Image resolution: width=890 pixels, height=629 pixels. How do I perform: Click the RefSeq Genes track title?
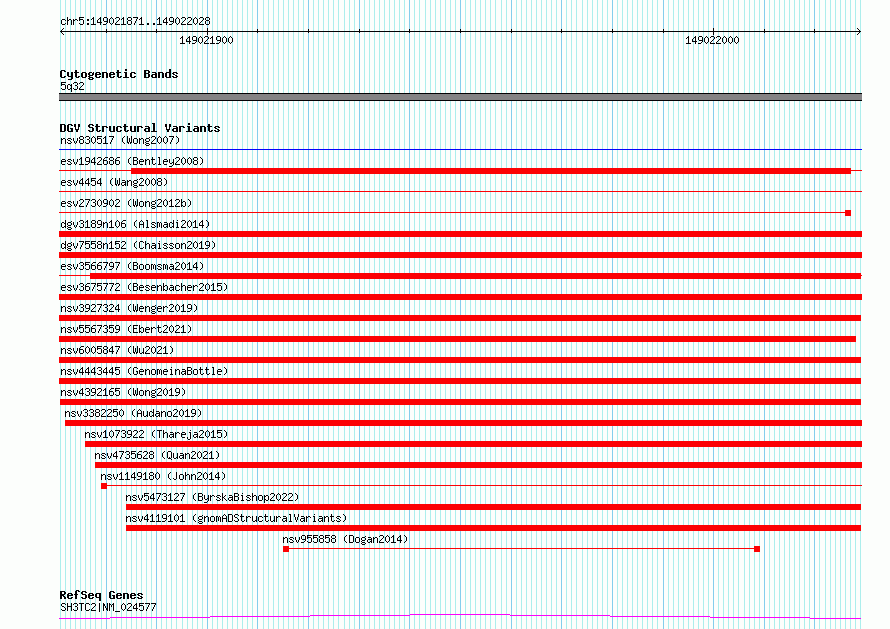click(x=101, y=595)
